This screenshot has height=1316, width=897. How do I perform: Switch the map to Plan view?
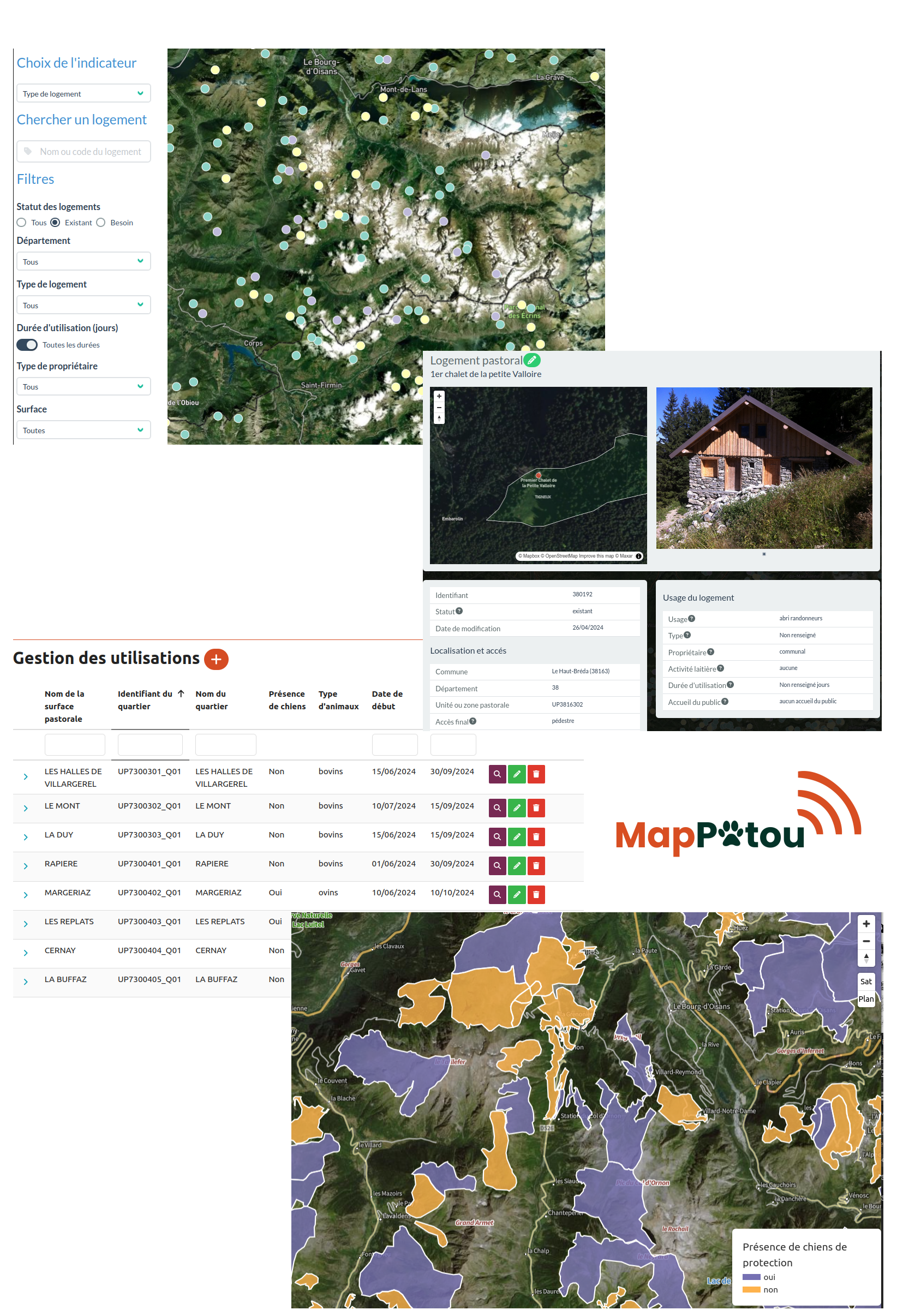point(866,999)
